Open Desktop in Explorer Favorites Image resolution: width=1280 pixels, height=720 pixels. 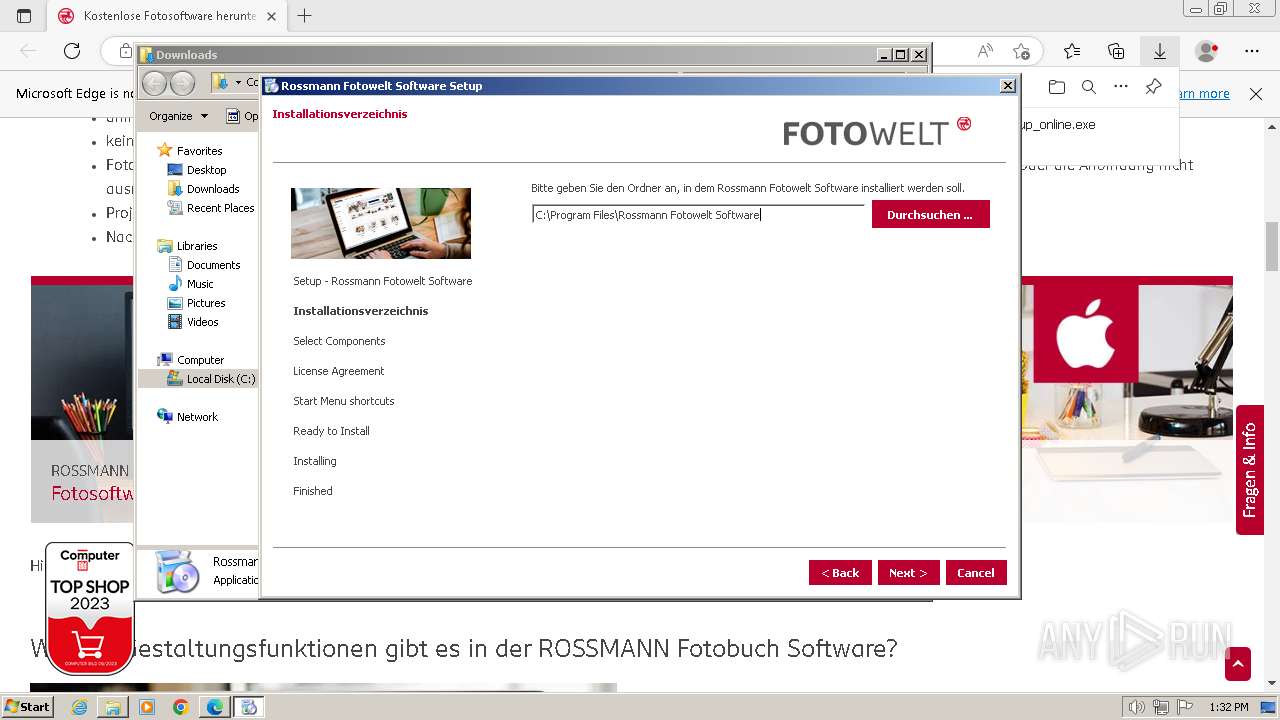click(206, 170)
